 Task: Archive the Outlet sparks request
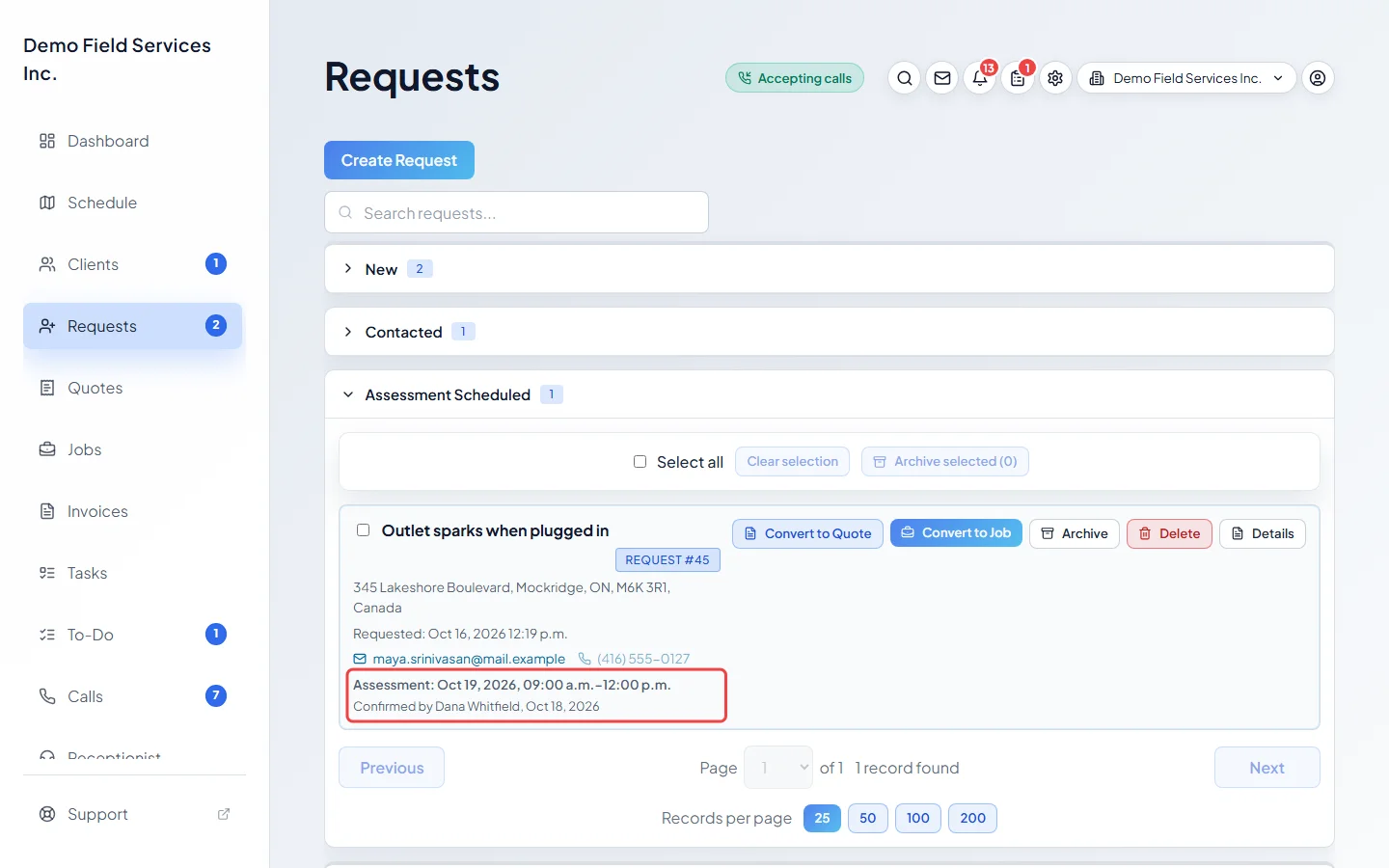click(x=1075, y=533)
